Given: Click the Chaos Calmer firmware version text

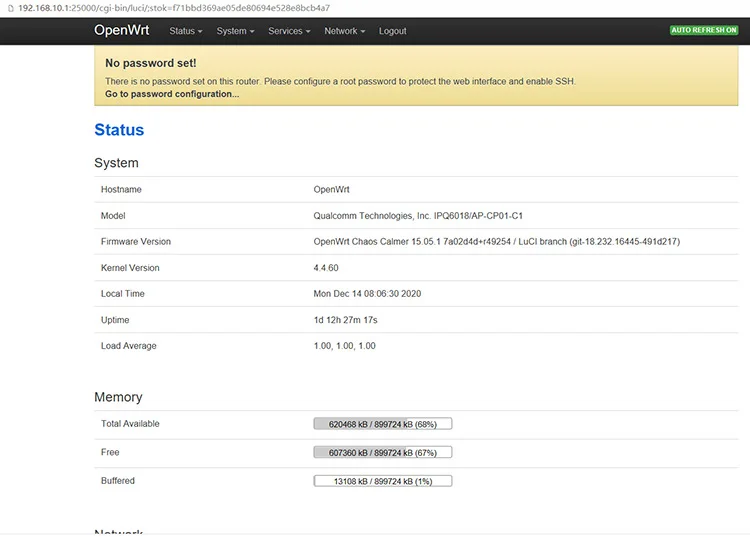Looking at the screenshot, I should pyautogui.click(x=497, y=242).
